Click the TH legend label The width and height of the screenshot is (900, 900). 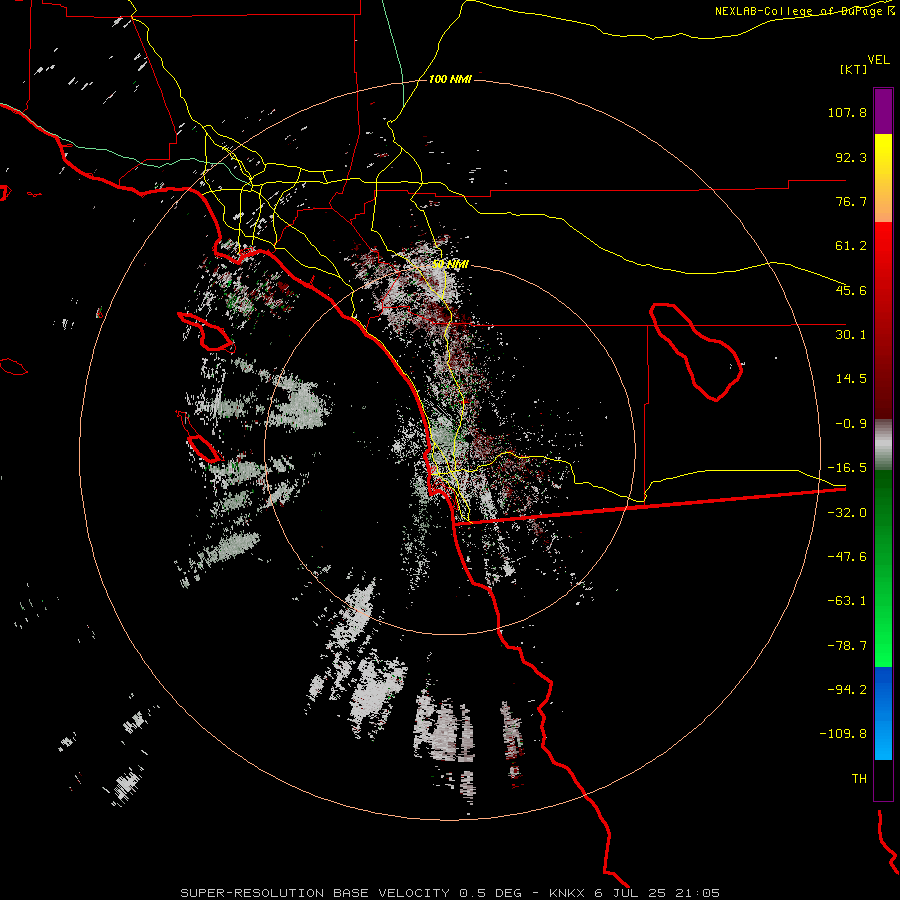point(859,779)
